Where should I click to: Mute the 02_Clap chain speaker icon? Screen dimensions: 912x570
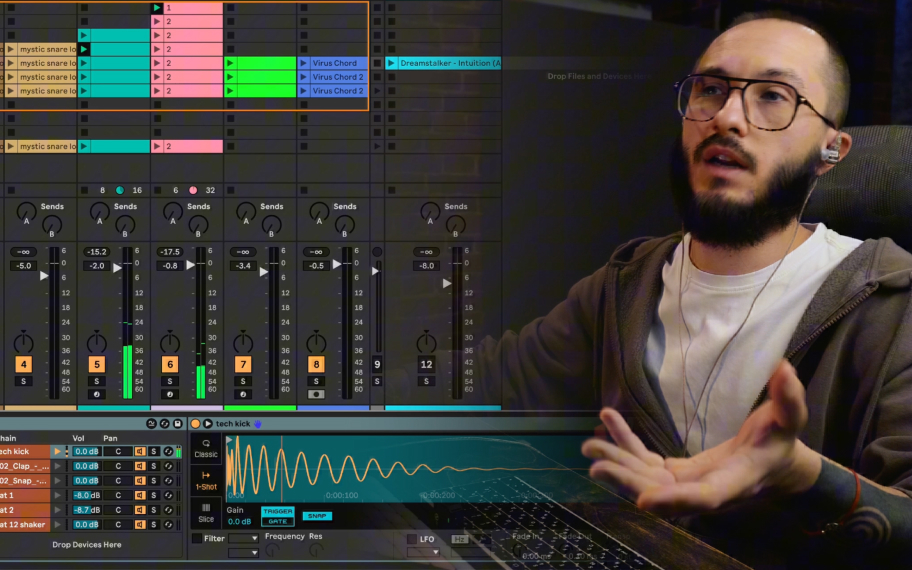(140, 466)
